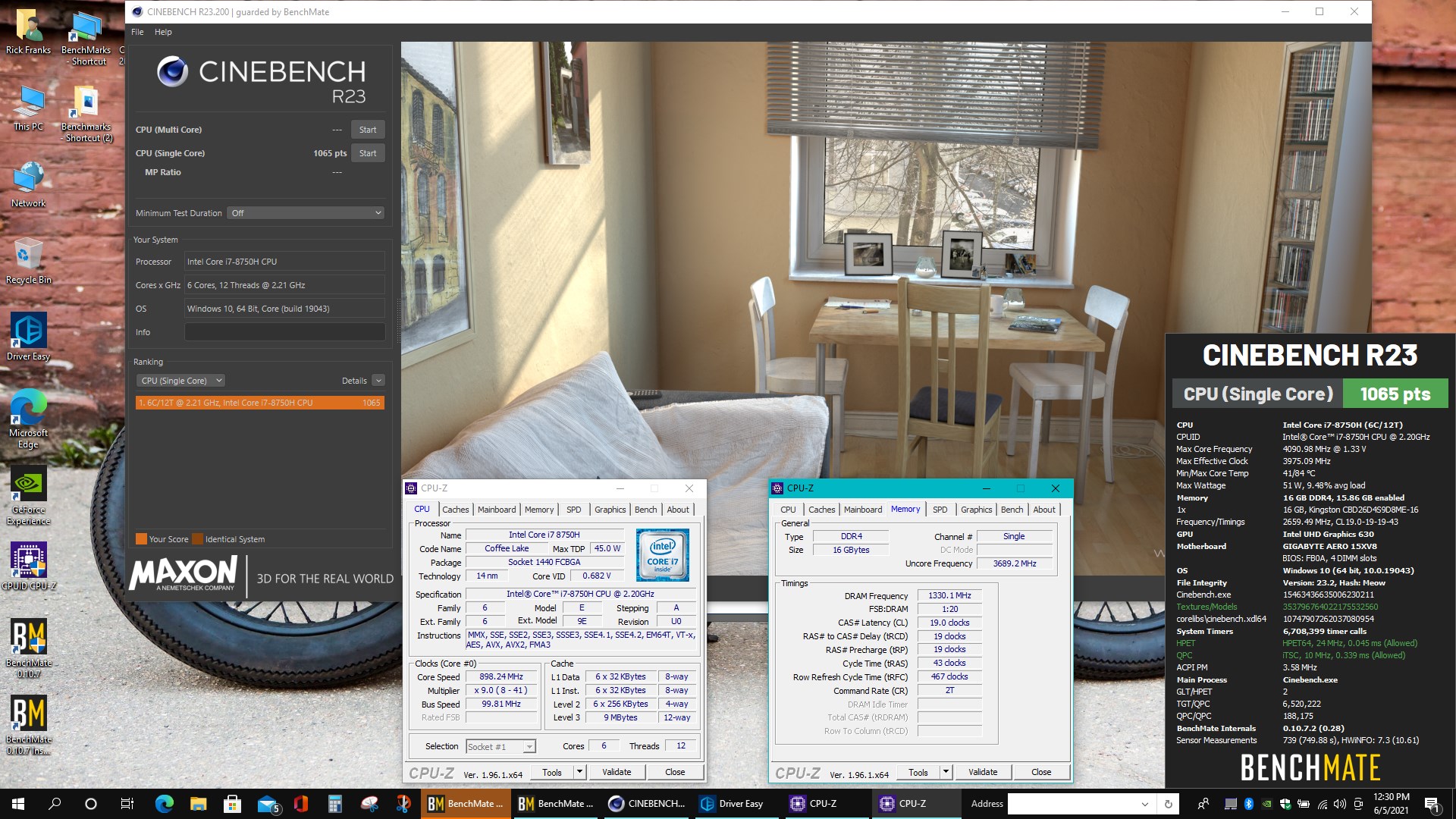The image size is (1456, 819).
Task: Expand ranking Details arrow
Action: tap(378, 381)
